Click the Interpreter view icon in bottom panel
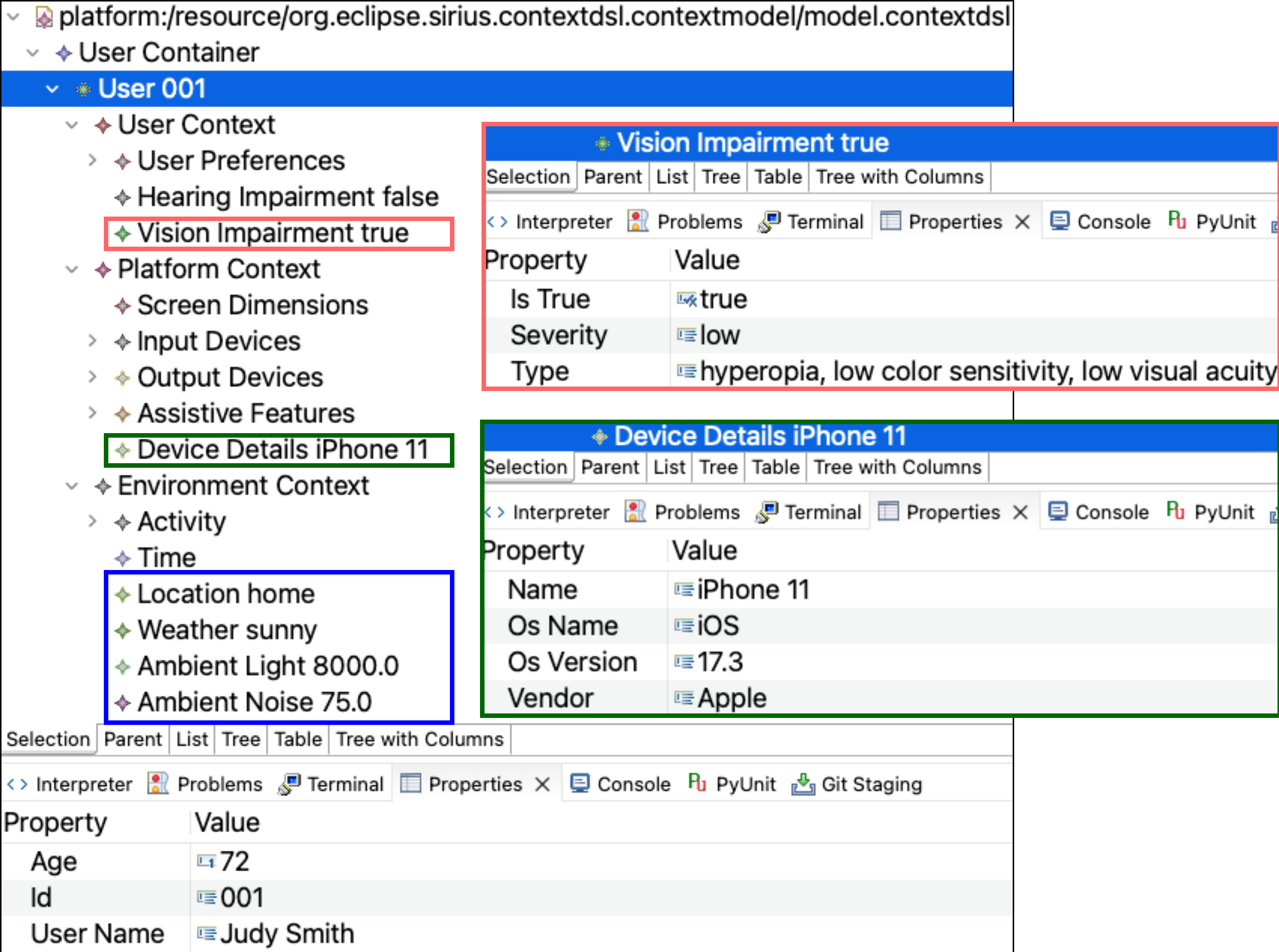This screenshot has width=1279, height=952. tap(17, 784)
